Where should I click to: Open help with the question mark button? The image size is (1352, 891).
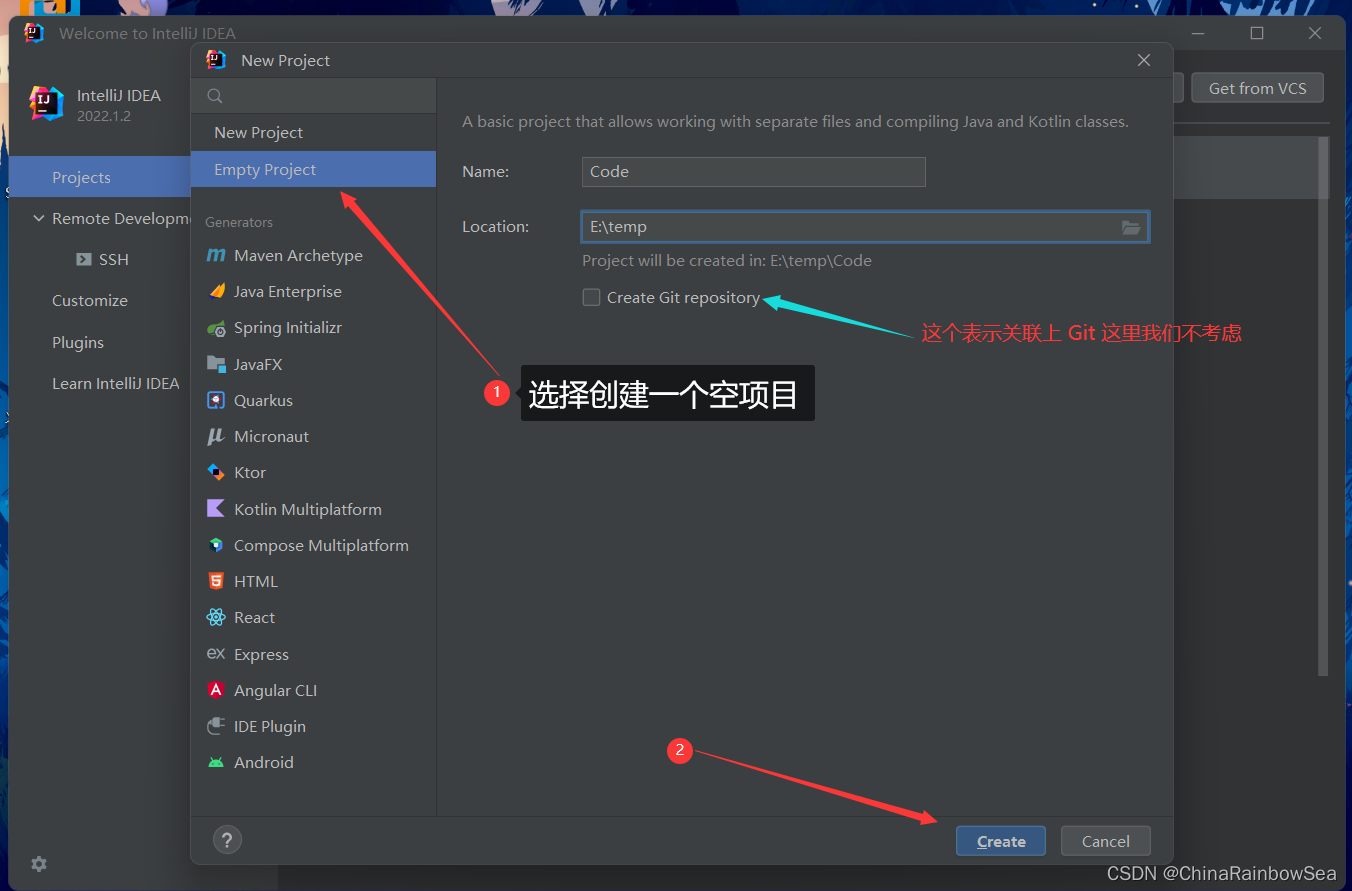point(227,840)
